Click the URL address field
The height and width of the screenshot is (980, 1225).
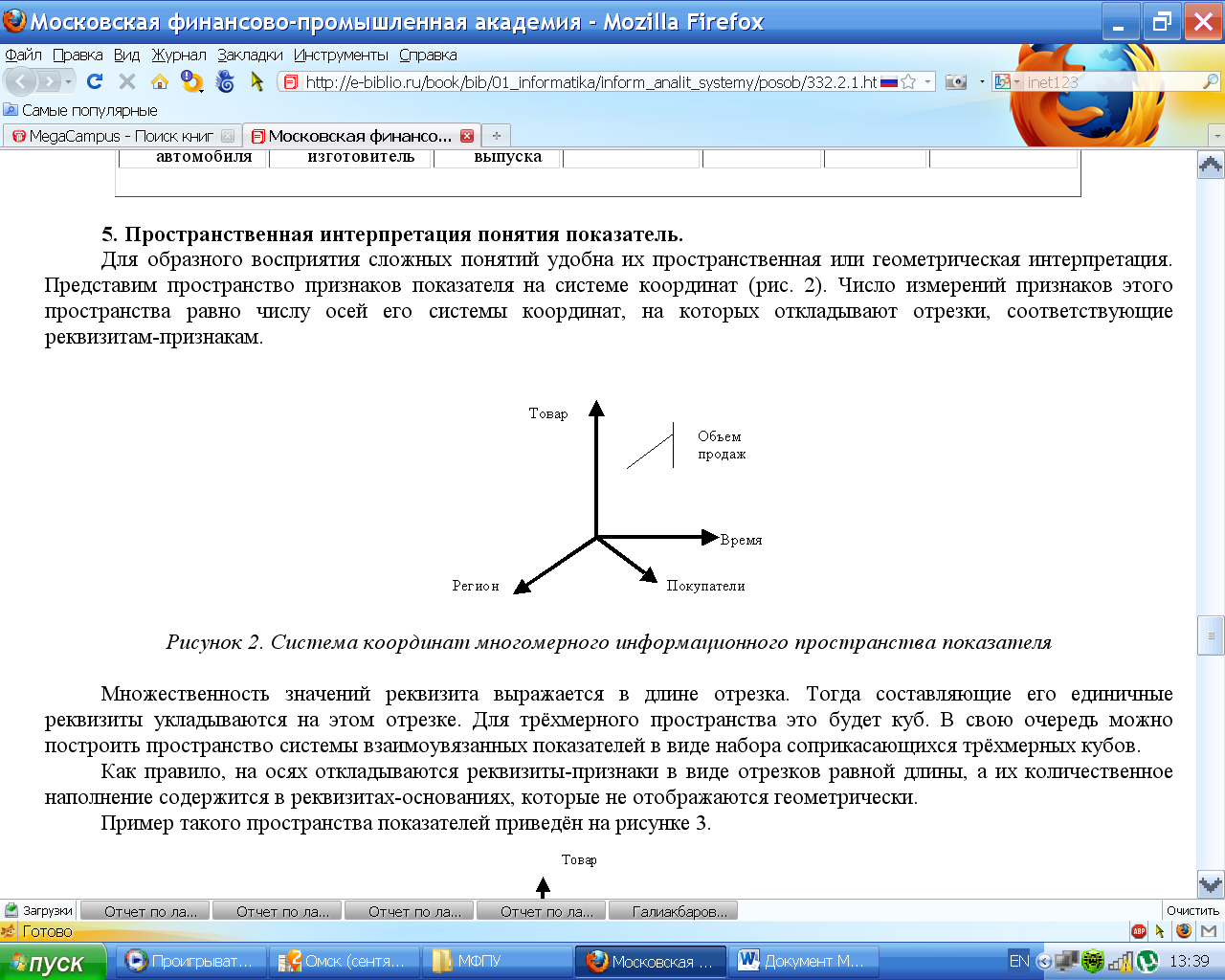tap(590, 82)
